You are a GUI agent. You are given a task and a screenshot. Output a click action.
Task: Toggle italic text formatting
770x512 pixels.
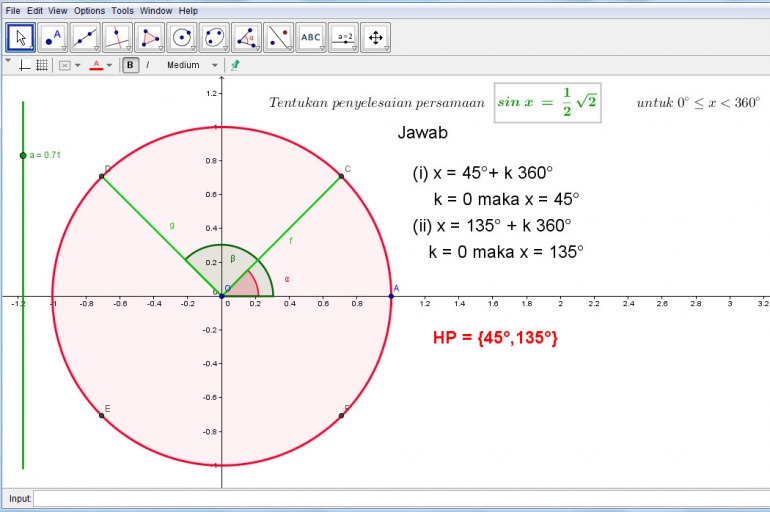(147, 65)
